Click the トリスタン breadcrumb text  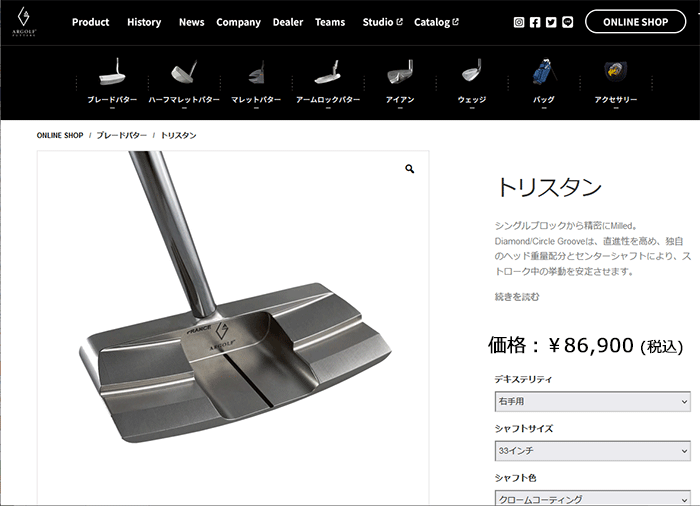click(179, 135)
